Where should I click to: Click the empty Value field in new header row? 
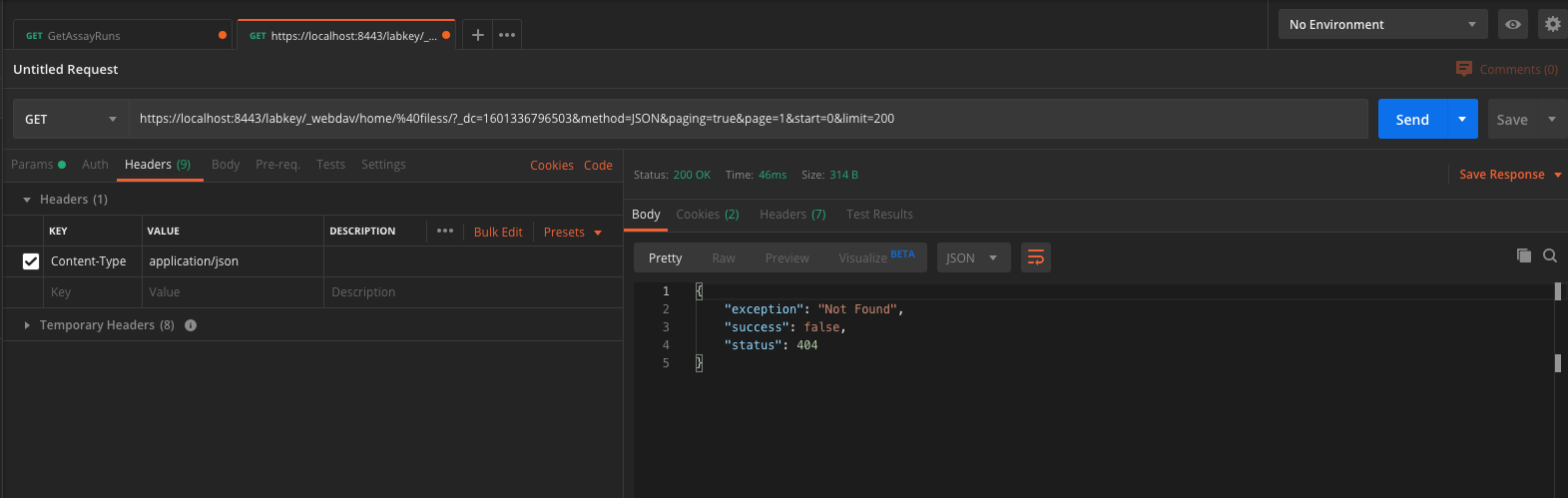pos(233,292)
